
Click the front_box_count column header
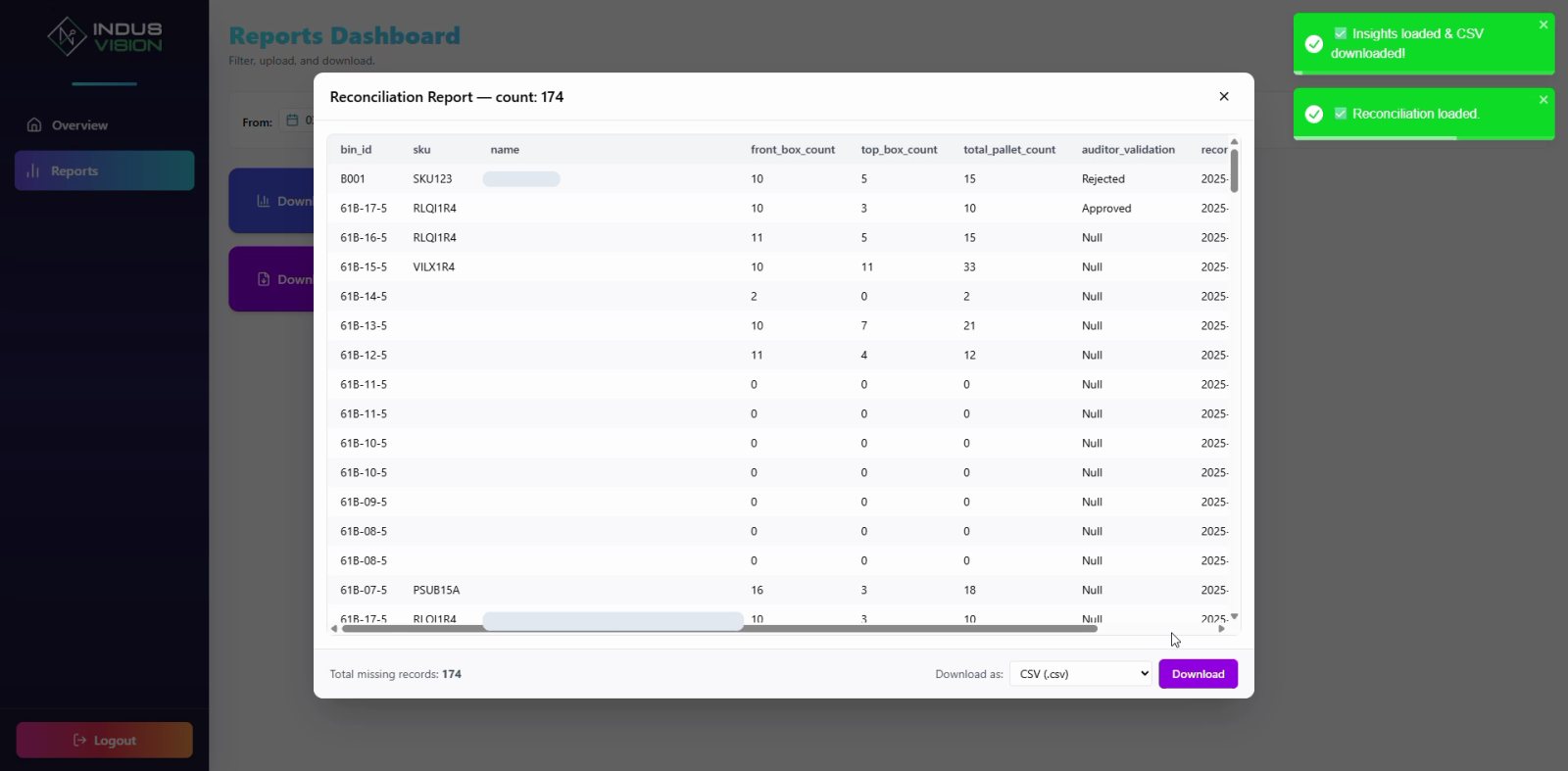[x=793, y=150]
